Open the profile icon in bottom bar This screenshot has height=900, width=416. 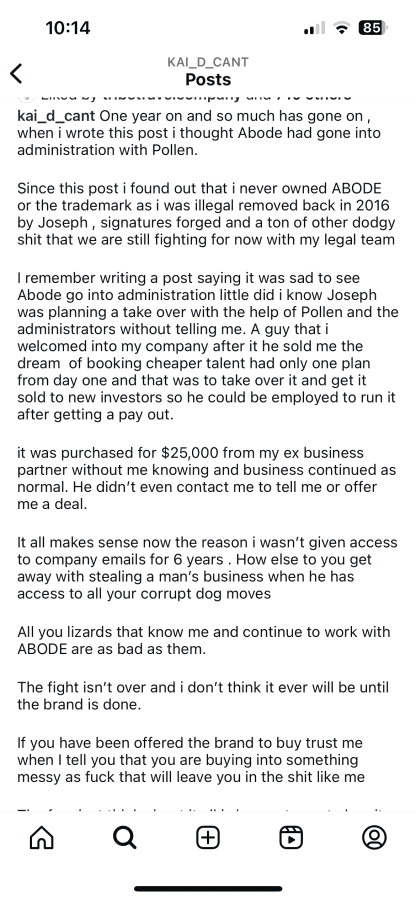point(374,838)
